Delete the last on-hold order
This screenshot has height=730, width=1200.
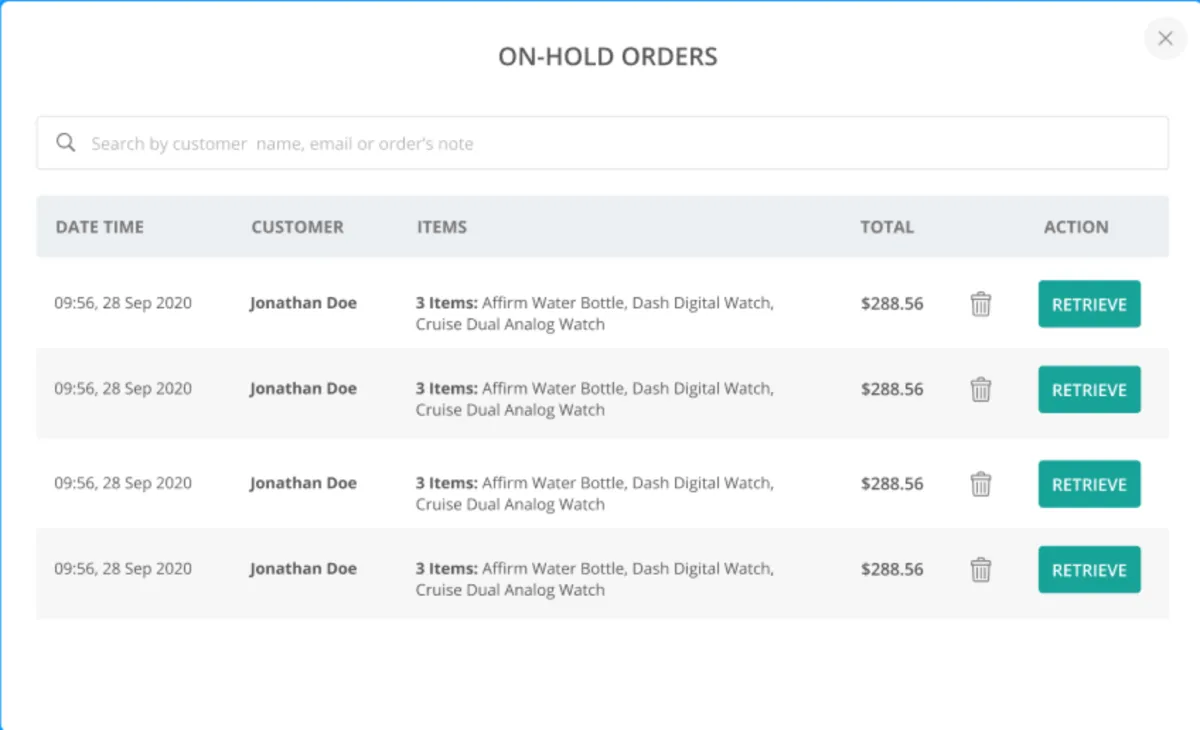pos(981,570)
